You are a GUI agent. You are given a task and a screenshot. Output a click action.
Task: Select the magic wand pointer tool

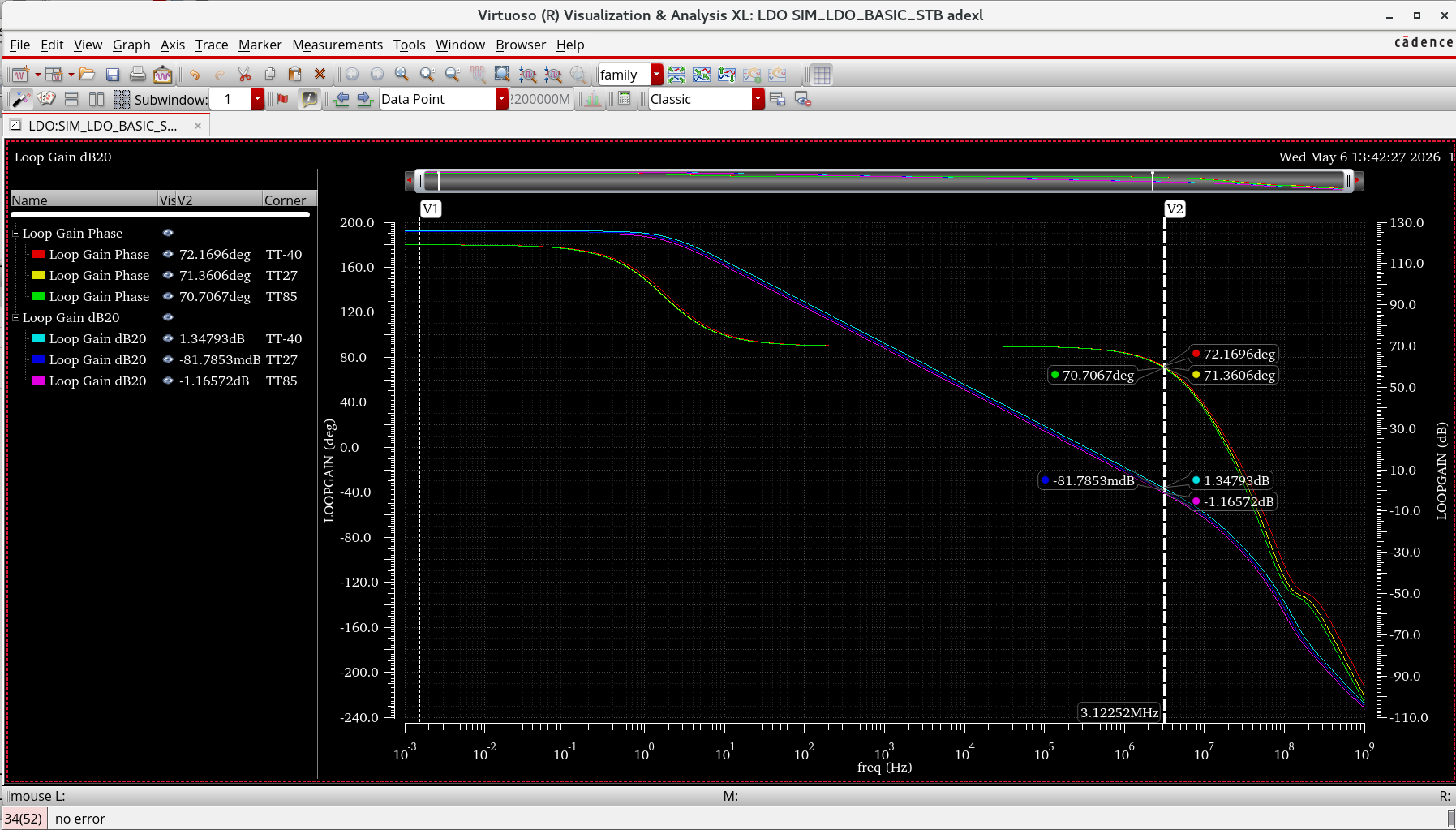(21, 99)
